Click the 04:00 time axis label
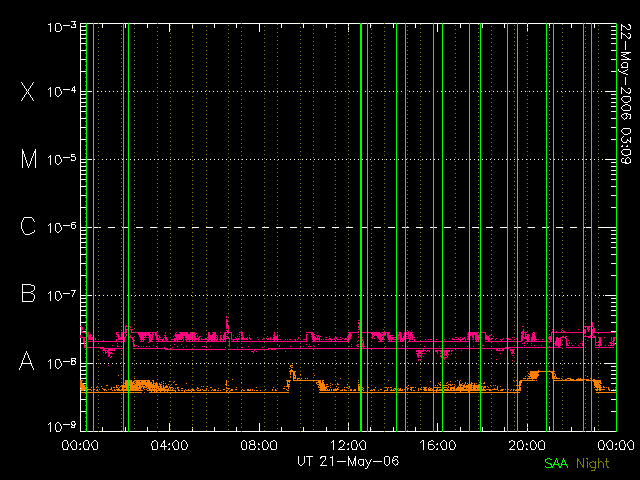Viewport: 640px width, 480px height. [169, 444]
